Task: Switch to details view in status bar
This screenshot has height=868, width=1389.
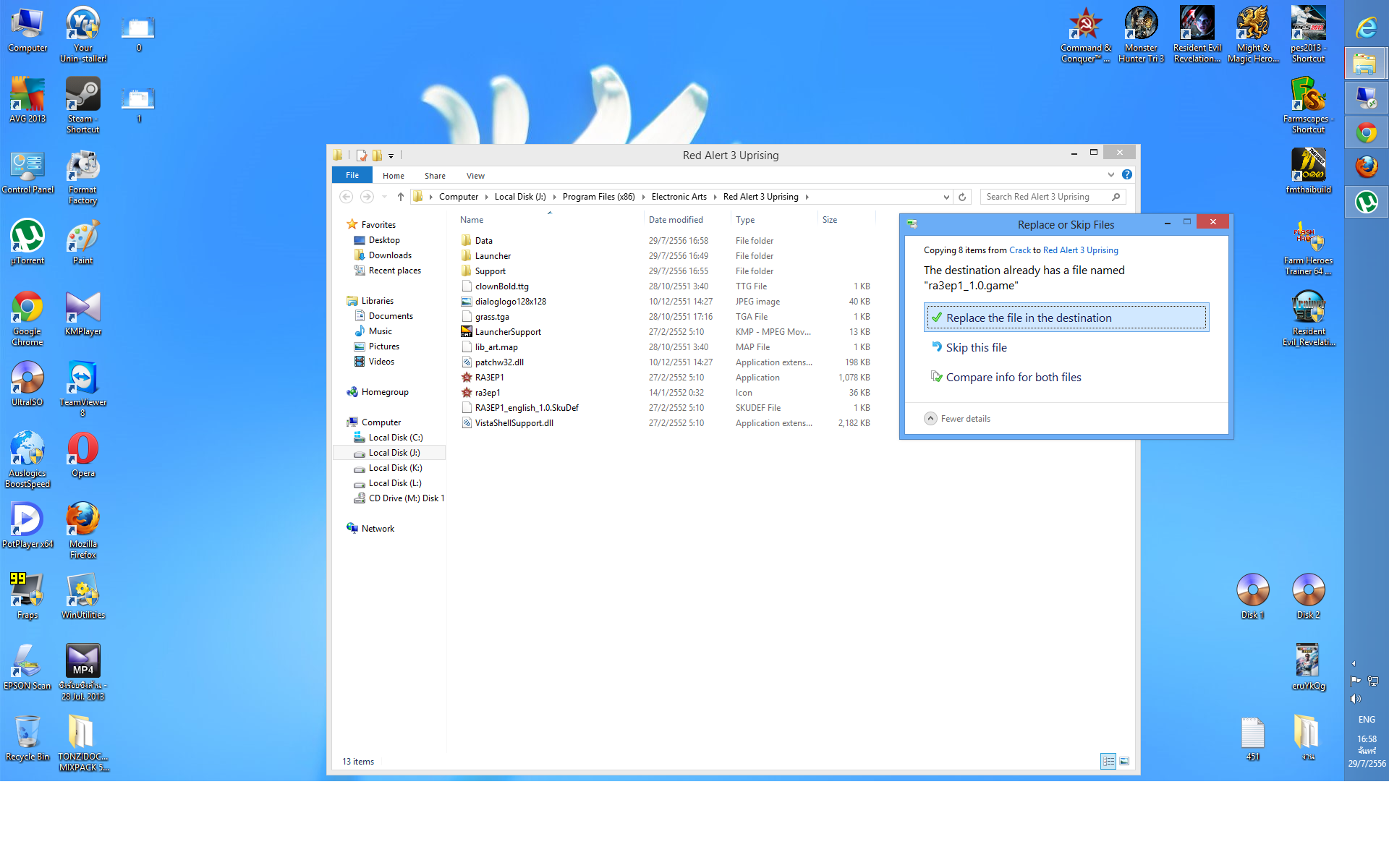Action: click(x=1108, y=761)
